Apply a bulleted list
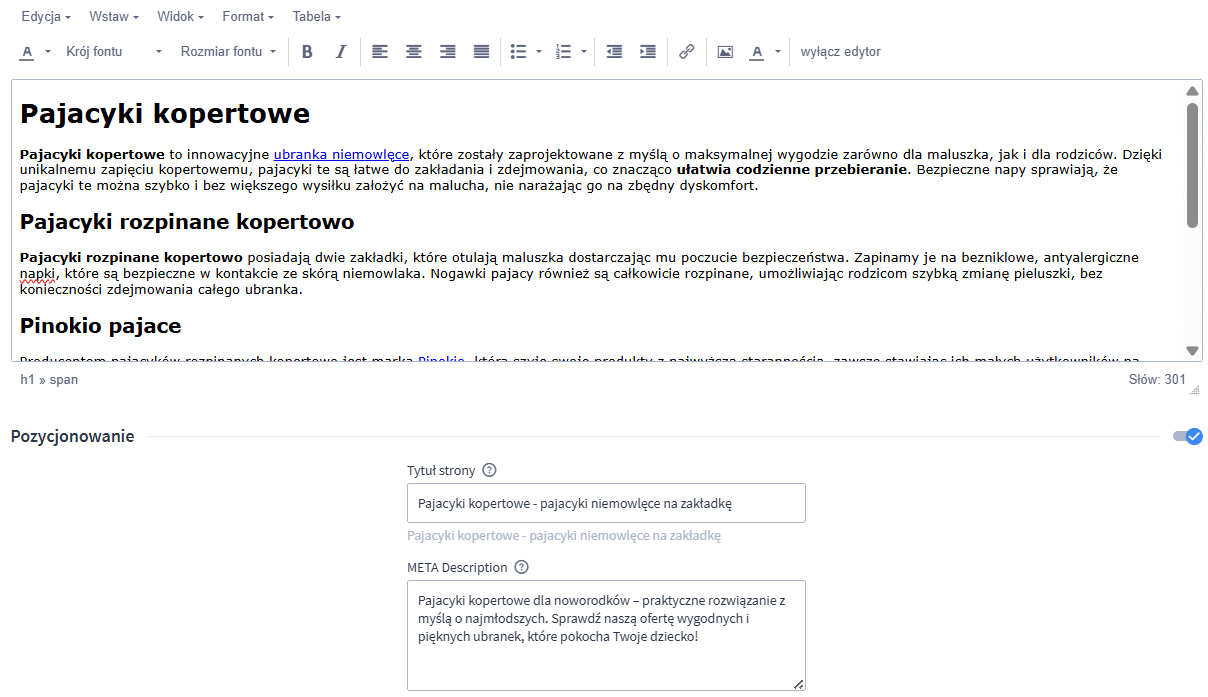Viewport: 1208px width, 697px height. pos(519,51)
